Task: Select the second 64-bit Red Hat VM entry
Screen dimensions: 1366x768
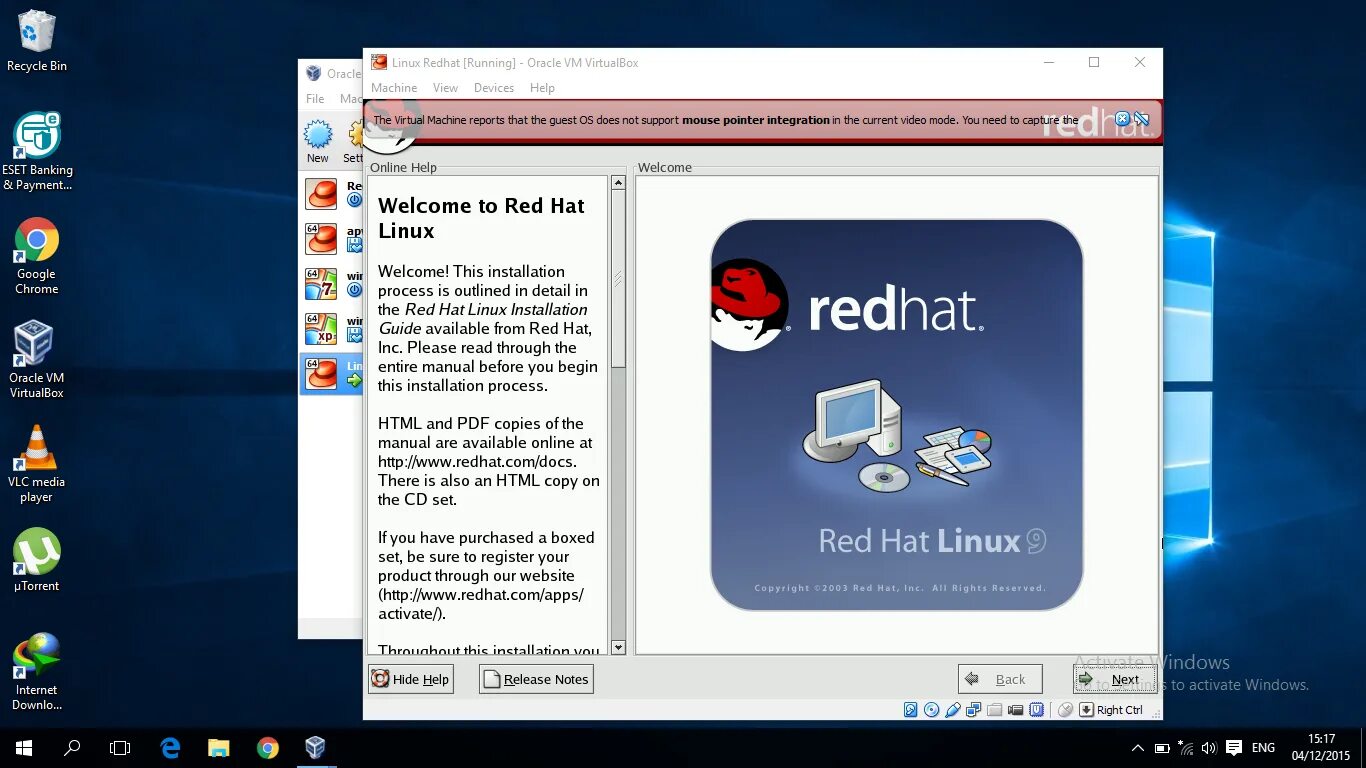Action: pos(332,239)
